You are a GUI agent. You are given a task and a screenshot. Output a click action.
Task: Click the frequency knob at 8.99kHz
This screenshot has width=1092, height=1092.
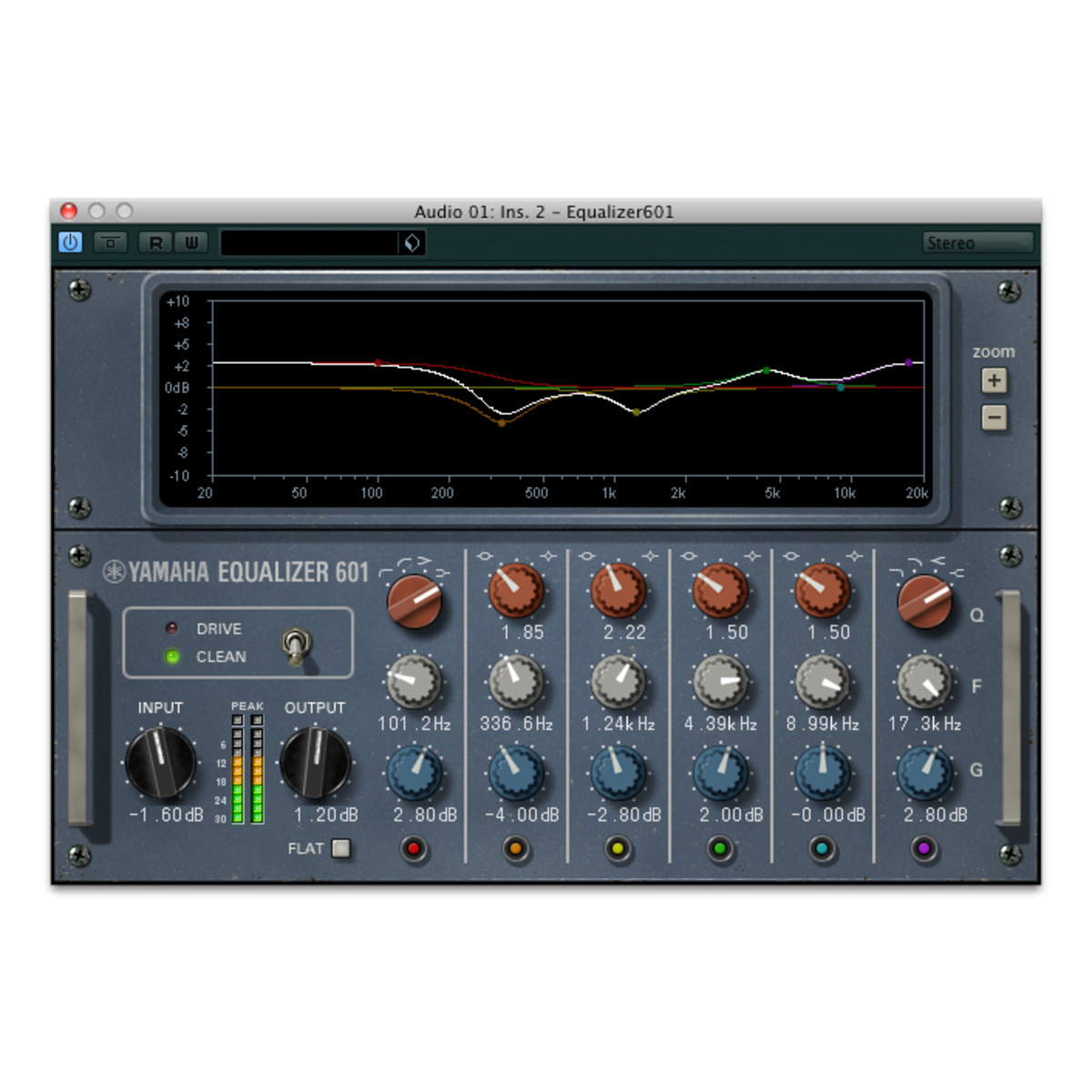pyautogui.click(x=822, y=682)
